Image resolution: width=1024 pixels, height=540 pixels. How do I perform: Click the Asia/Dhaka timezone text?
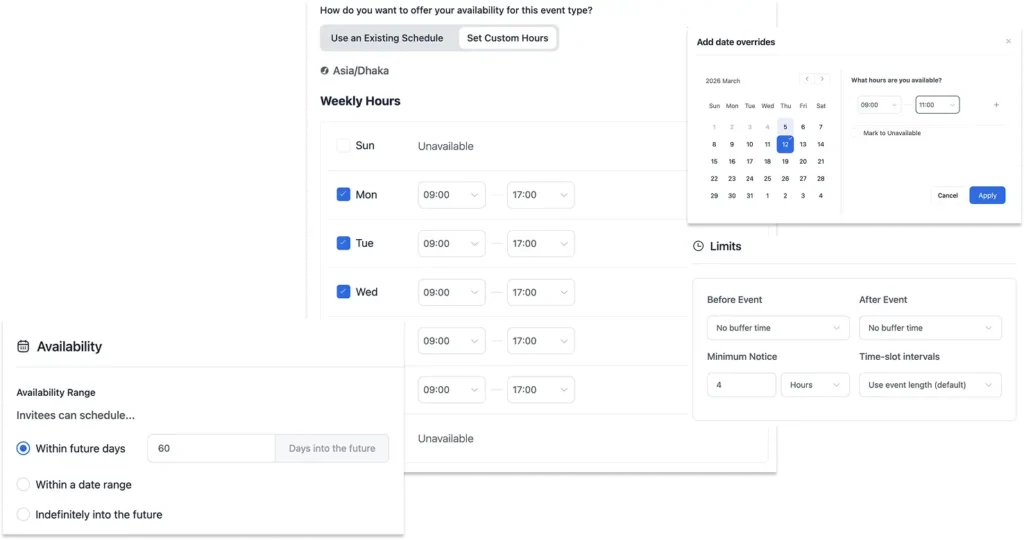tap(360, 71)
